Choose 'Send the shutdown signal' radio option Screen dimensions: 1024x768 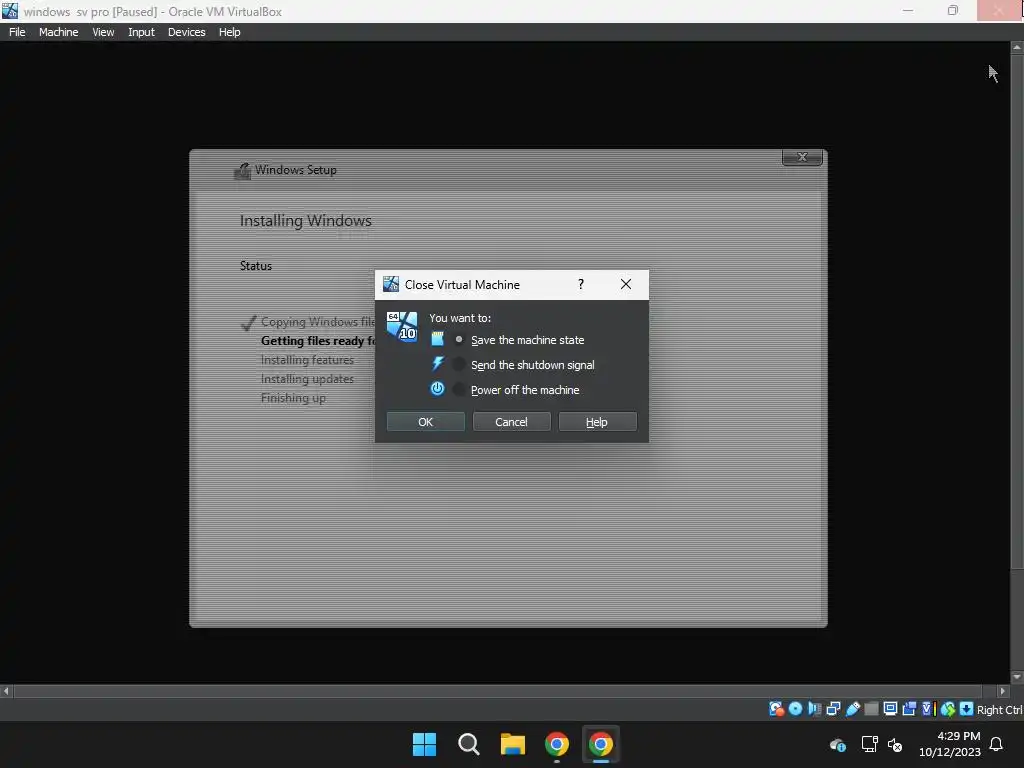459,364
